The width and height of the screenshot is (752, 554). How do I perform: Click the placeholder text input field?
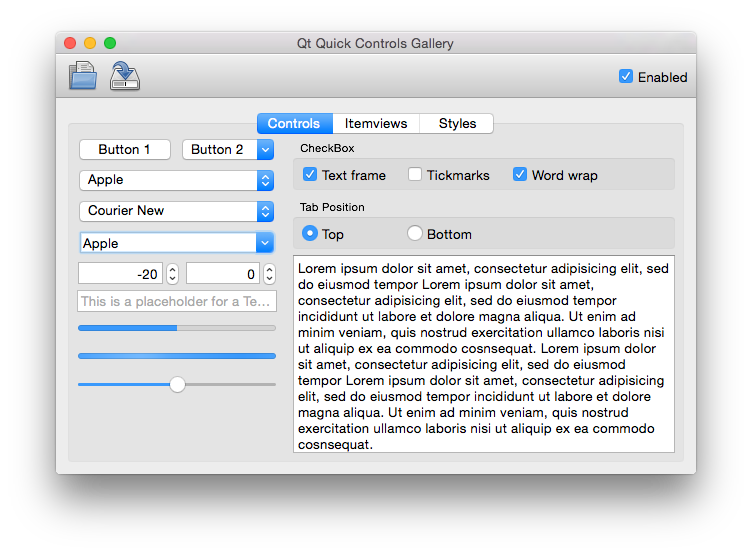coord(176,301)
